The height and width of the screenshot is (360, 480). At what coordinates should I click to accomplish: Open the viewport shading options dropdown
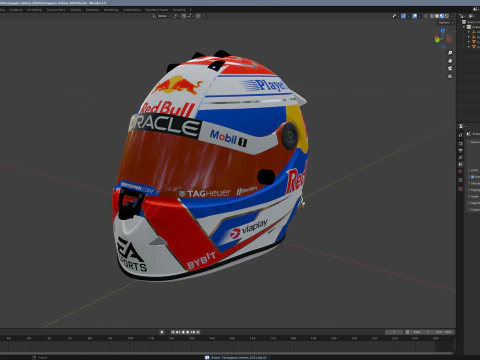tap(451, 16)
